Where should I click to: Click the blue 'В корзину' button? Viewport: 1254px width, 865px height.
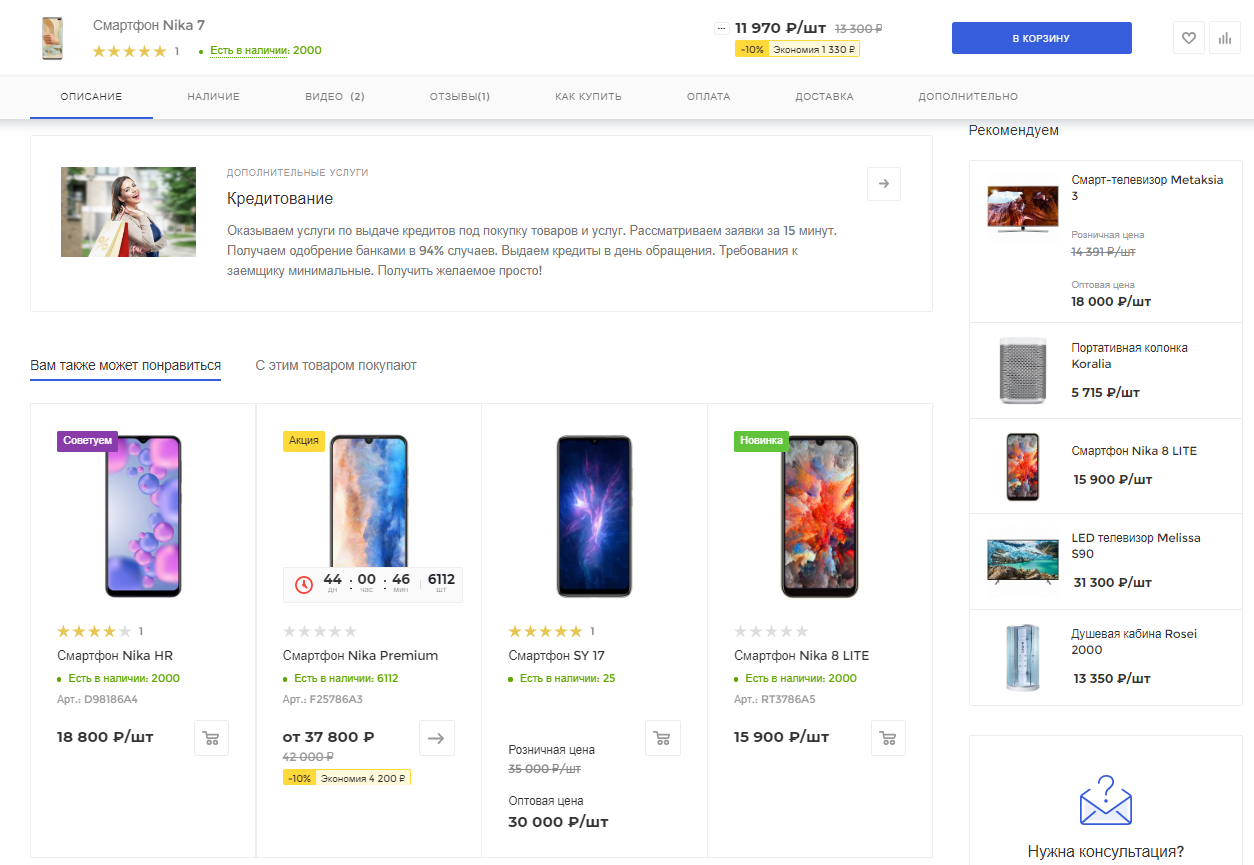(x=1041, y=38)
